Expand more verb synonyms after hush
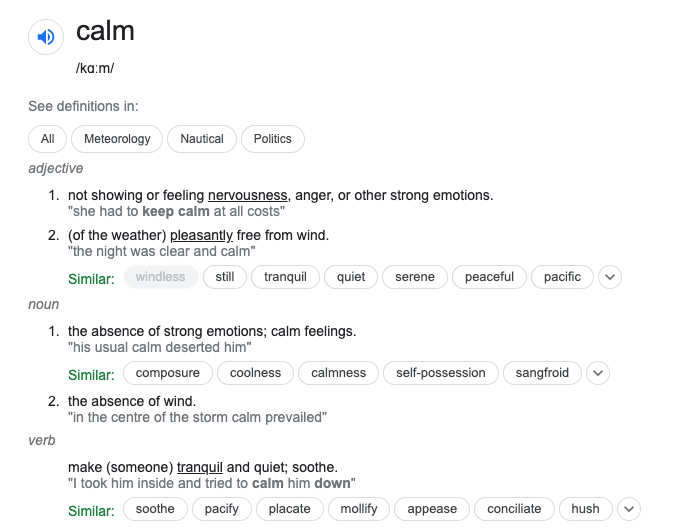This screenshot has width=683, height=528. point(628,509)
